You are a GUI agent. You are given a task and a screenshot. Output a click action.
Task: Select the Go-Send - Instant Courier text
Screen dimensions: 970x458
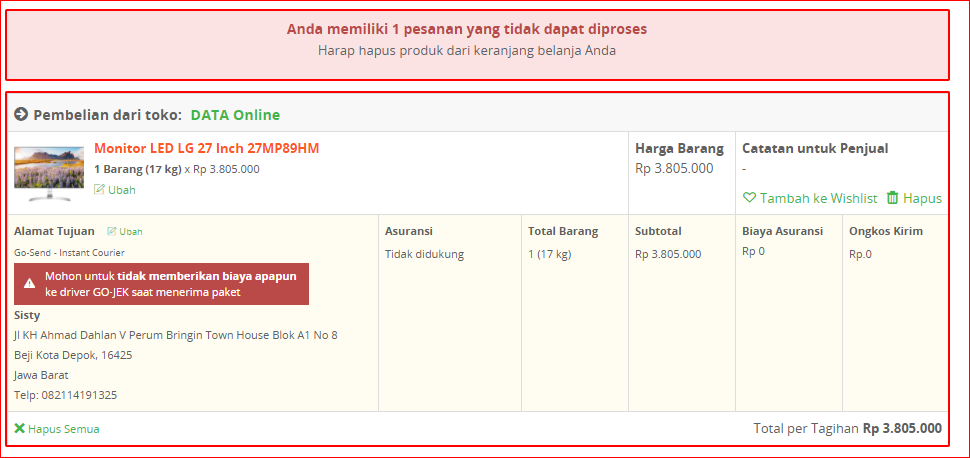[69, 253]
